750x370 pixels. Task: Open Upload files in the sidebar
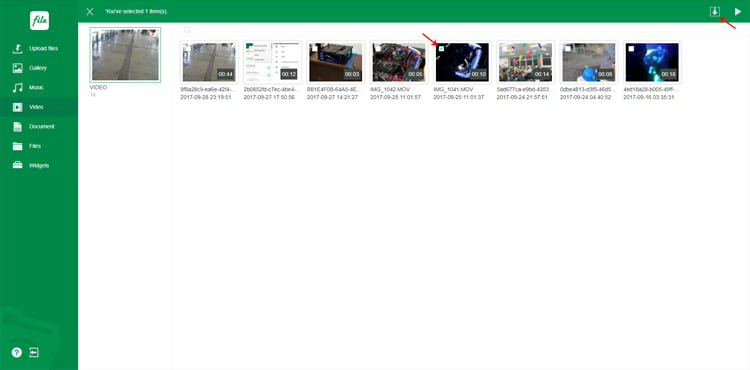[39, 48]
